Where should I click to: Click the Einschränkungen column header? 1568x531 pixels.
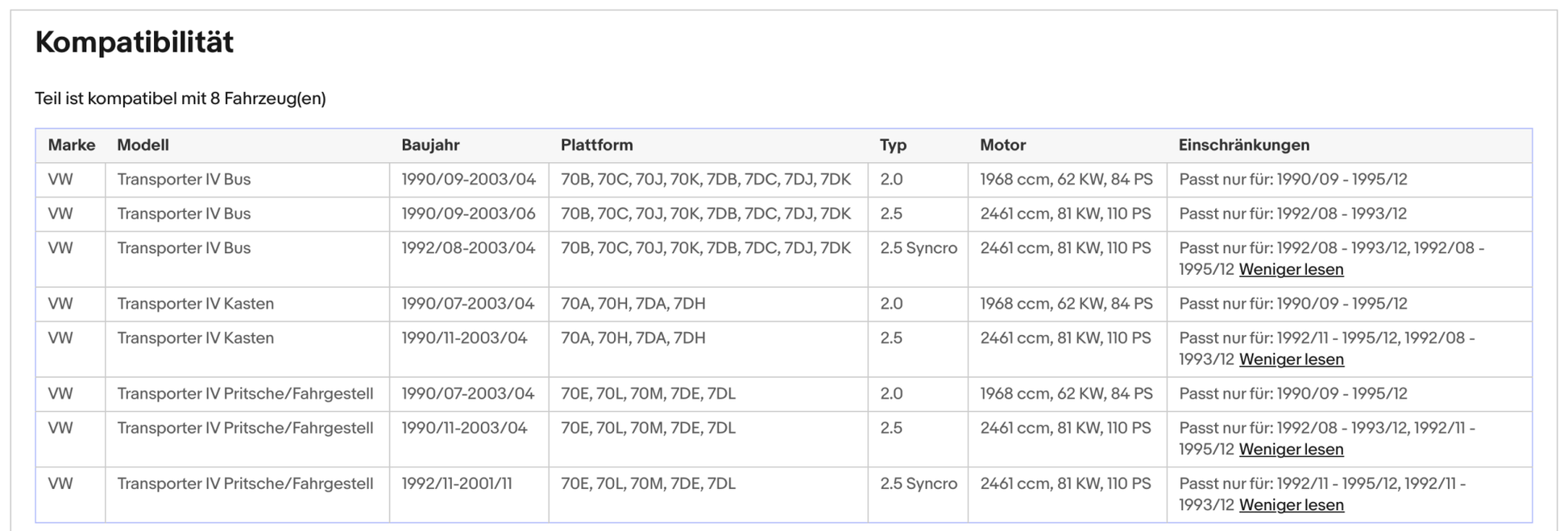[x=1243, y=145]
